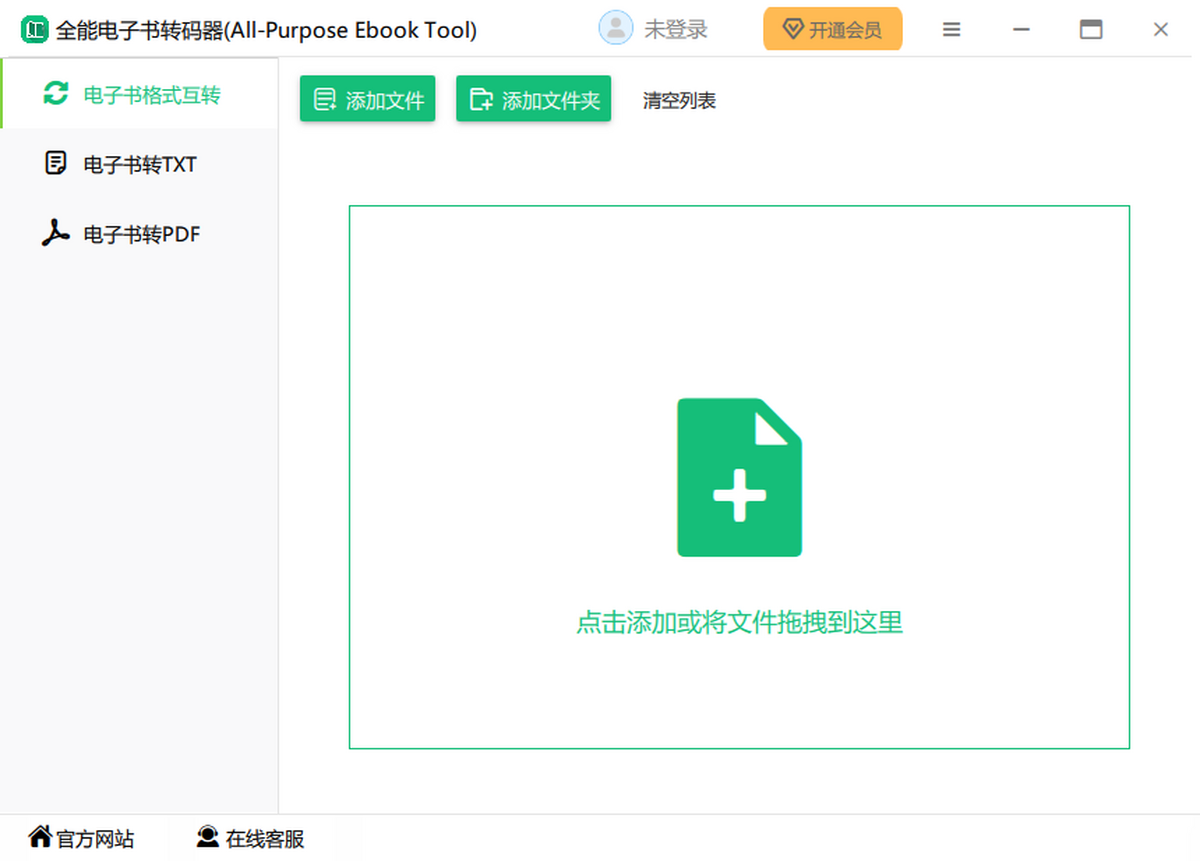
Task: Click the 未登录 login text
Action: [x=676, y=30]
